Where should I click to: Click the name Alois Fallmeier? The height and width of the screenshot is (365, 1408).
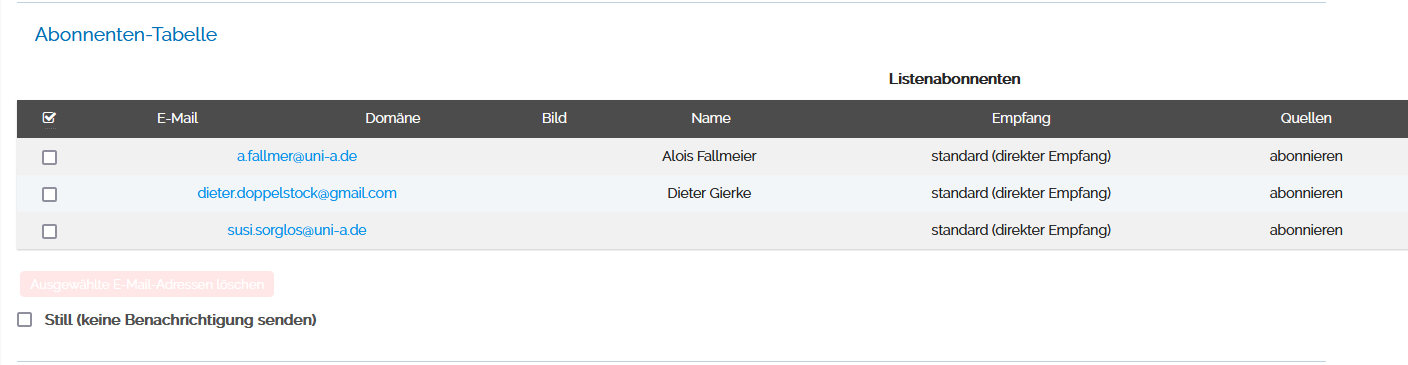709,156
